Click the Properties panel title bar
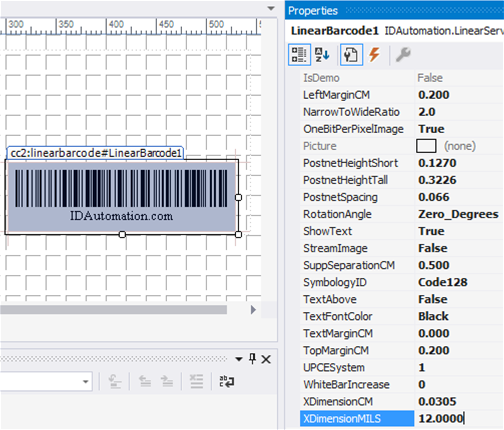The width and height of the screenshot is (504, 430). [x=395, y=11]
